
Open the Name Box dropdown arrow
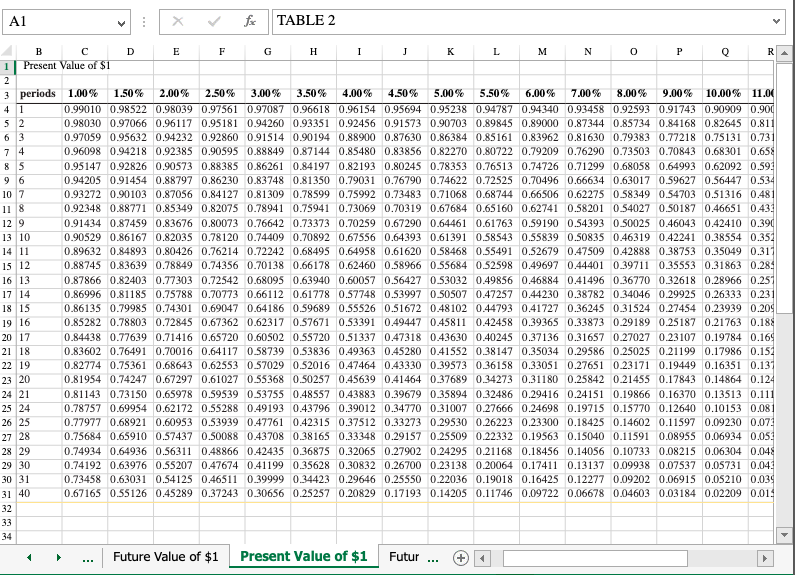121,23
